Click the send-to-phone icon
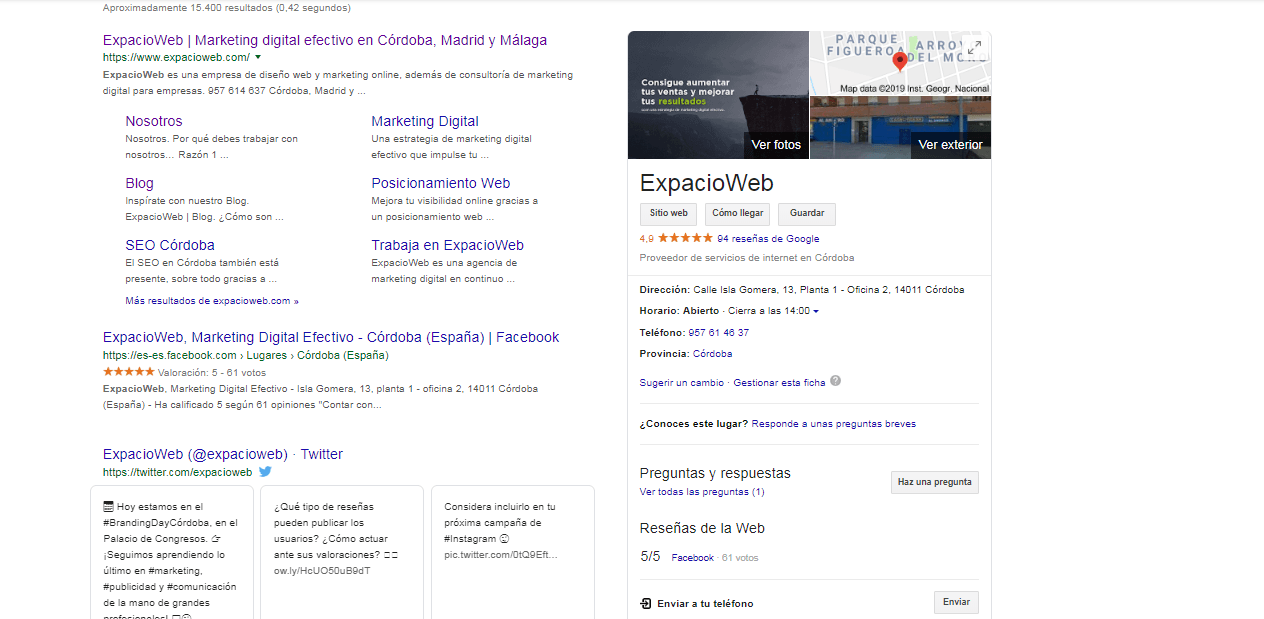The height and width of the screenshot is (619, 1264). pos(646,604)
